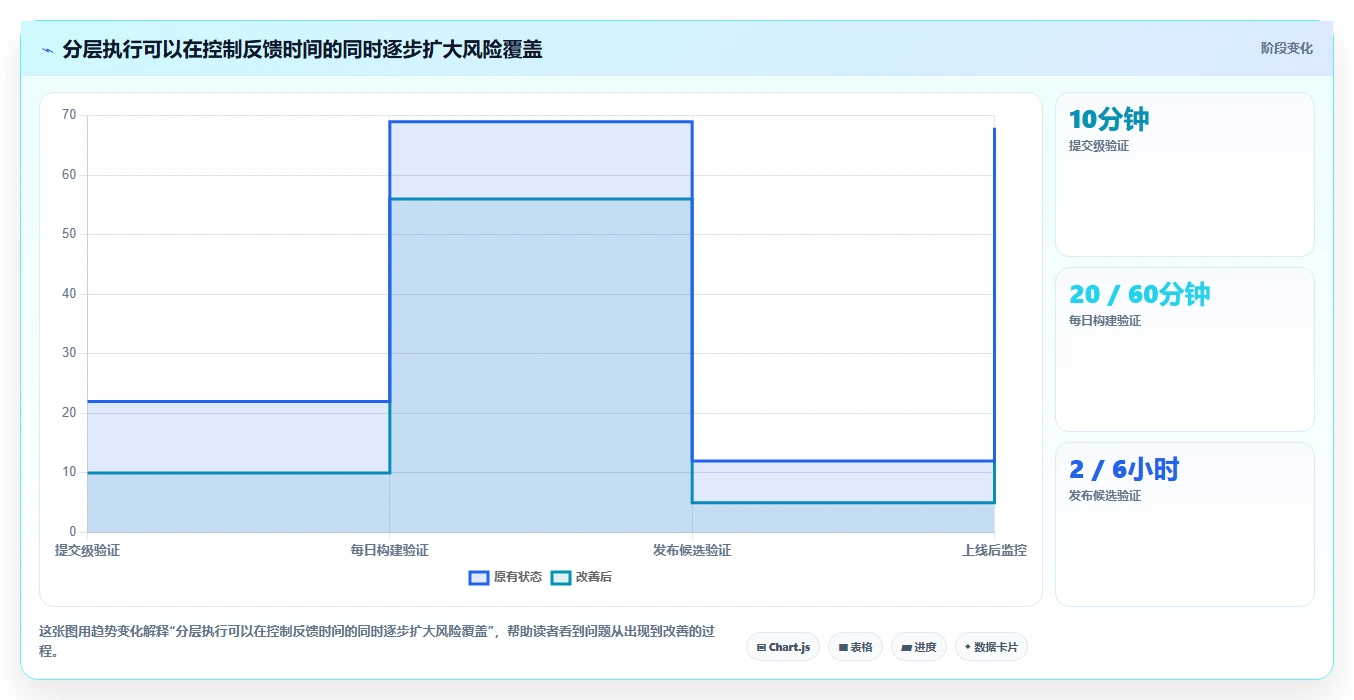Click the 阶段变化 label in header
1354x700 pixels.
click(x=1286, y=48)
